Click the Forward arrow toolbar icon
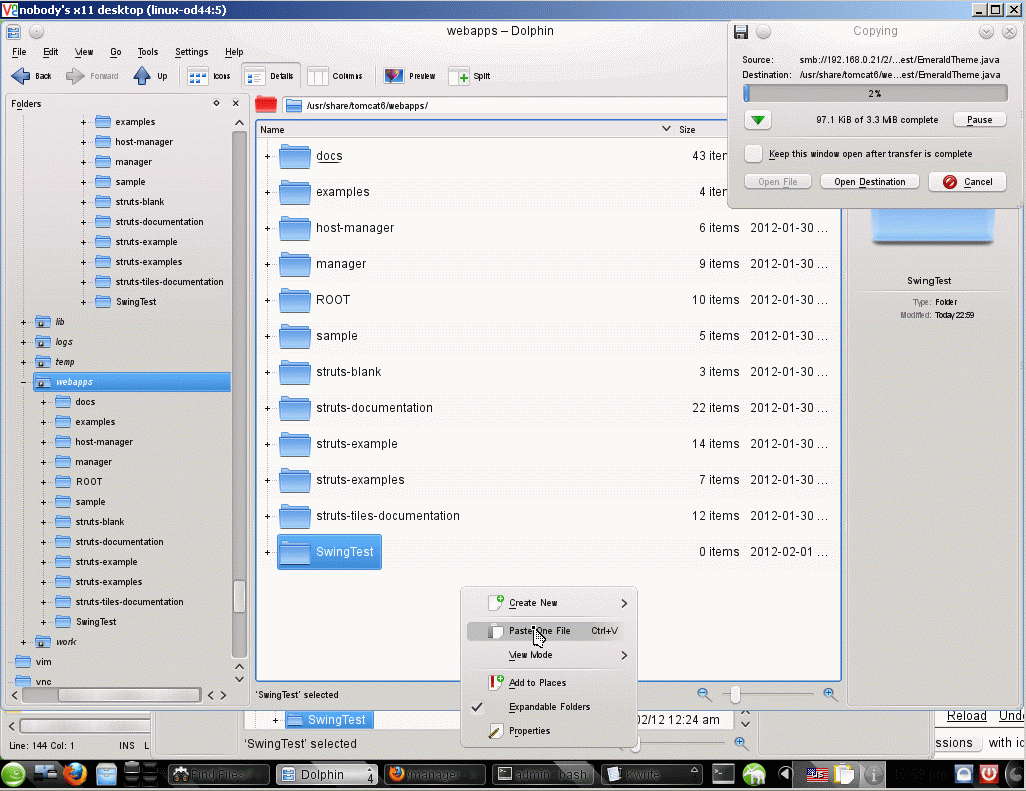 [x=75, y=76]
